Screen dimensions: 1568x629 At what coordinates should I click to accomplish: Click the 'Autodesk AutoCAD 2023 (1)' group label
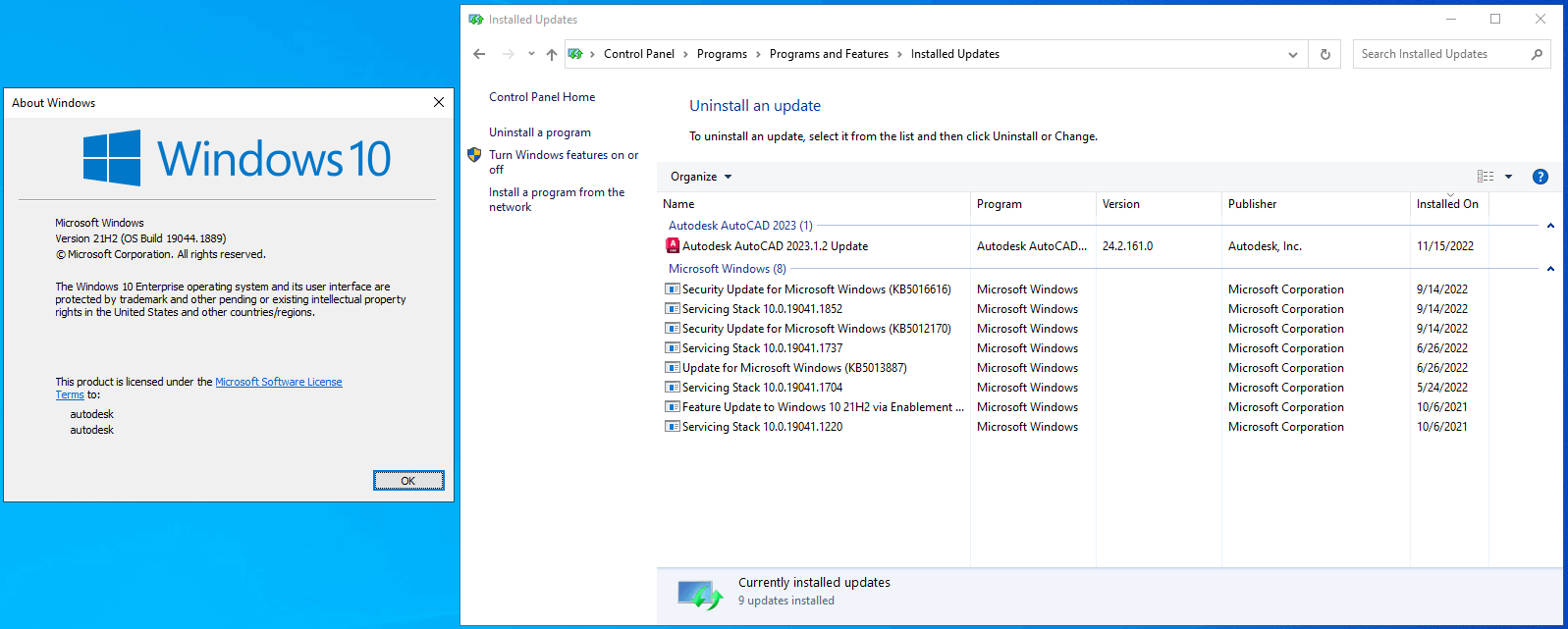(x=740, y=226)
